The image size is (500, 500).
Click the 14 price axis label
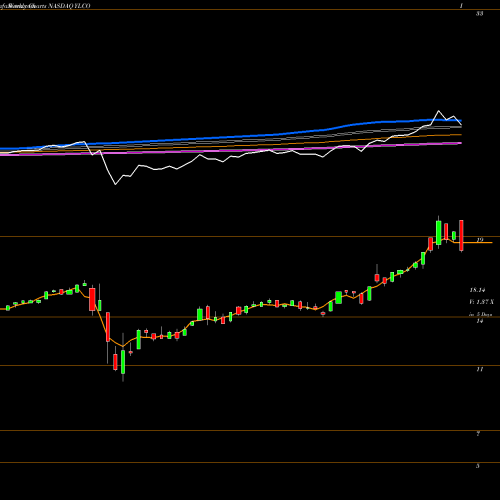coord(479,321)
